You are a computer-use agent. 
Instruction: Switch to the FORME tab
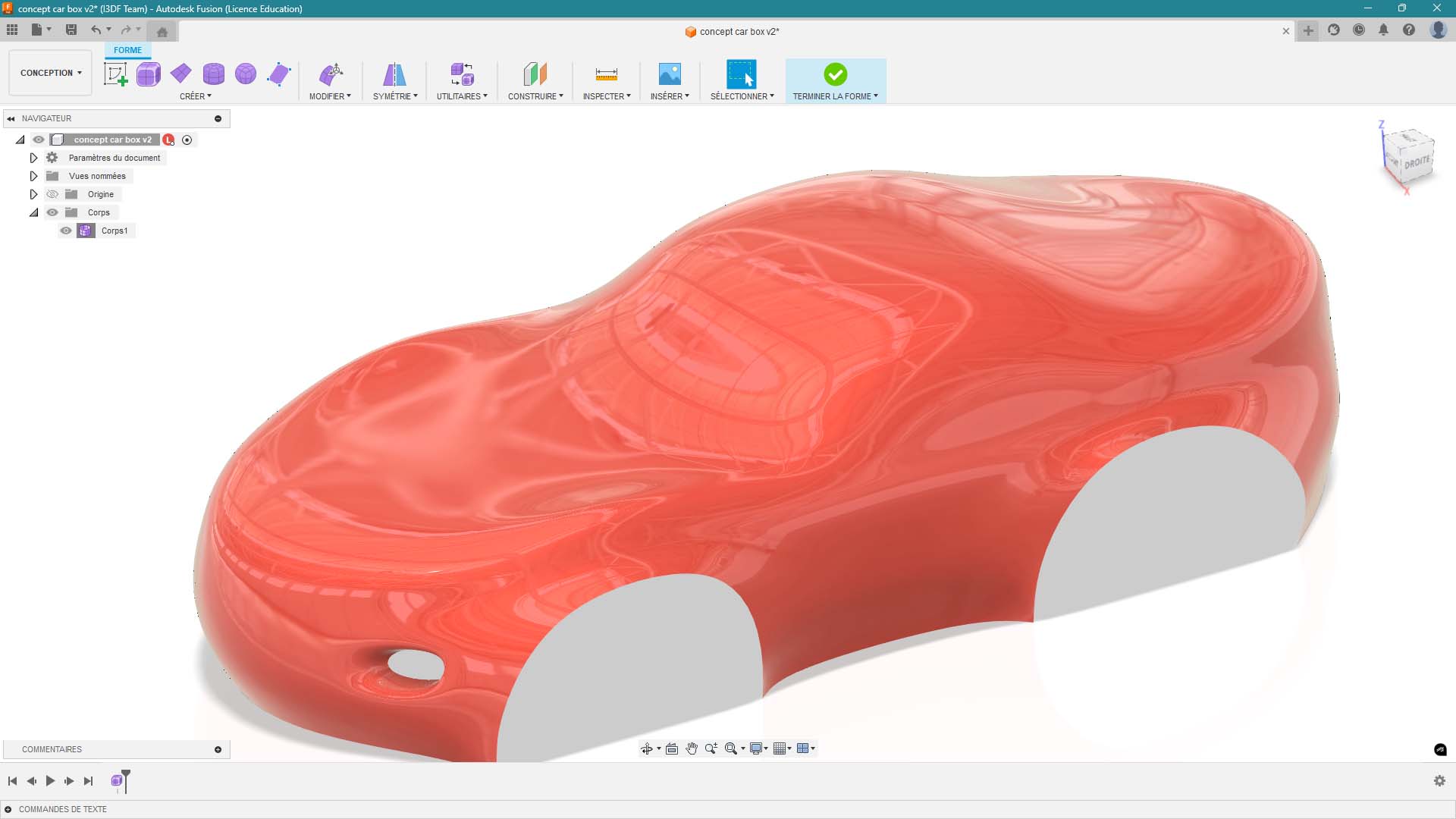coord(127,50)
